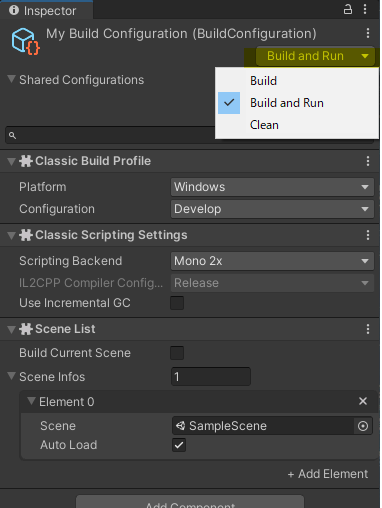This screenshot has width=382, height=508.
Task: Open the My Build Configuration options menu
Action: [x=368, y=33]
